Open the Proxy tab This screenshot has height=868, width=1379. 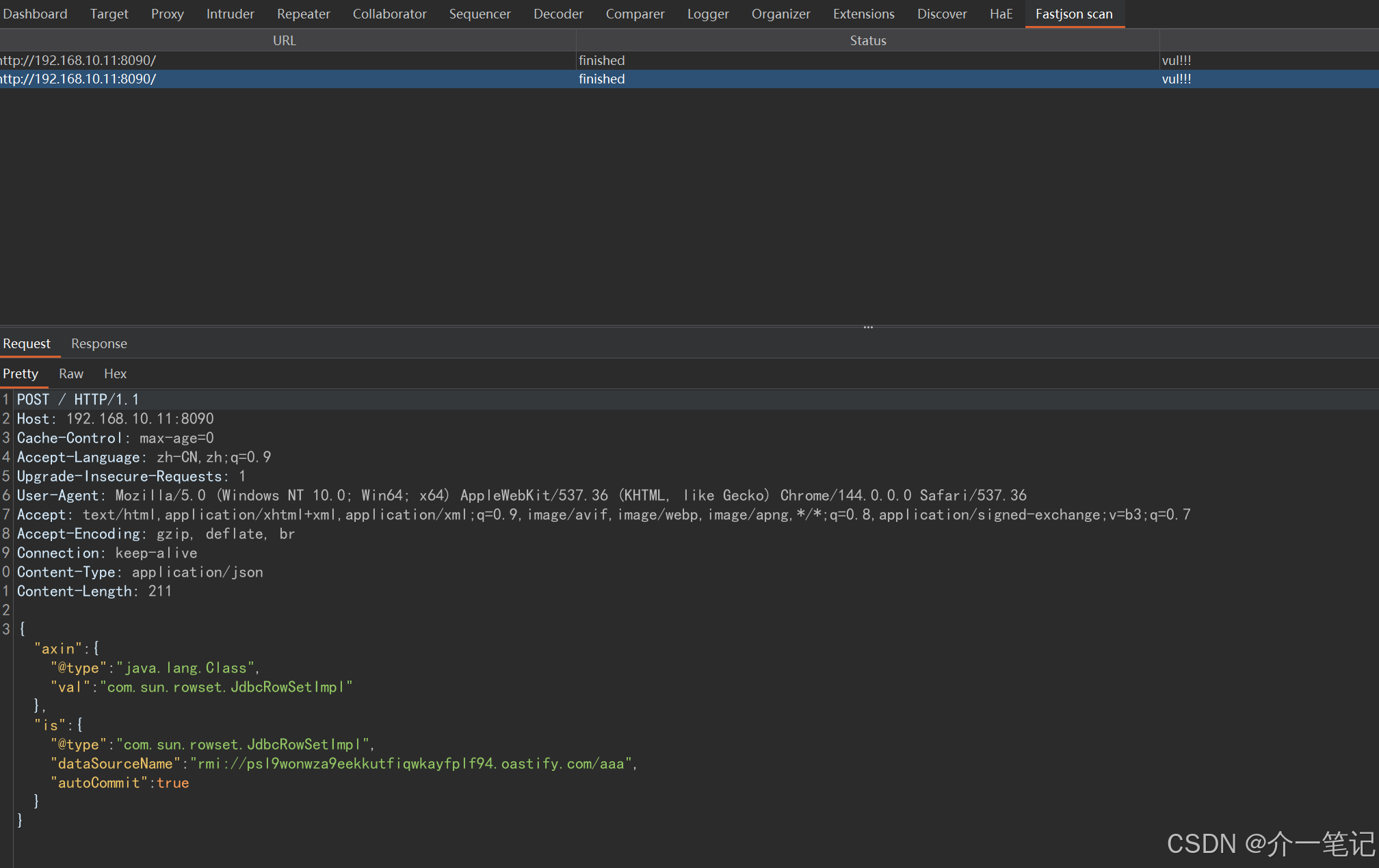coord(167,14)
